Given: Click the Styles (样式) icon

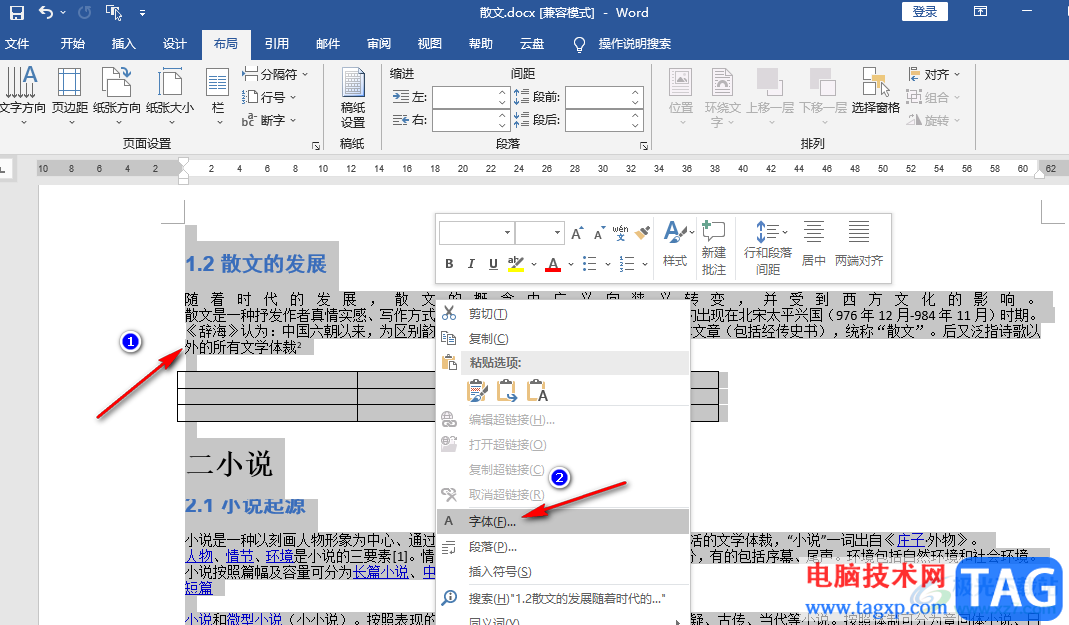Looking at the screenshot, I should coord(675,243).
